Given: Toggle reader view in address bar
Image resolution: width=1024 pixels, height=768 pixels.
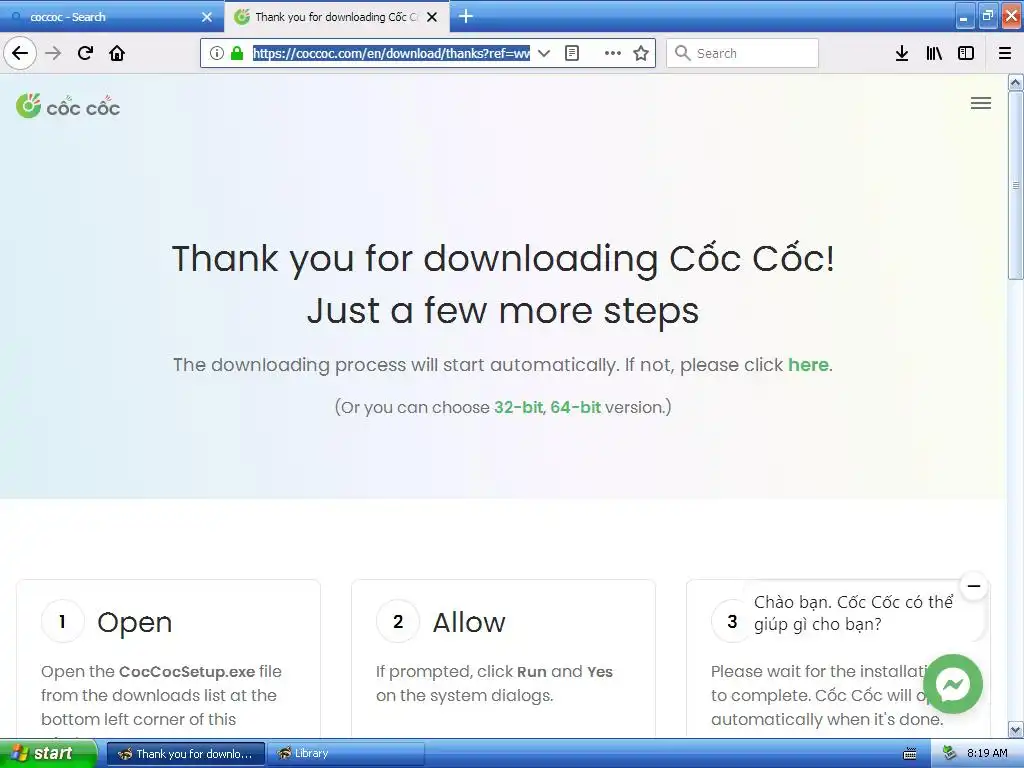Looking at the screenshot, I should (571, 53).
